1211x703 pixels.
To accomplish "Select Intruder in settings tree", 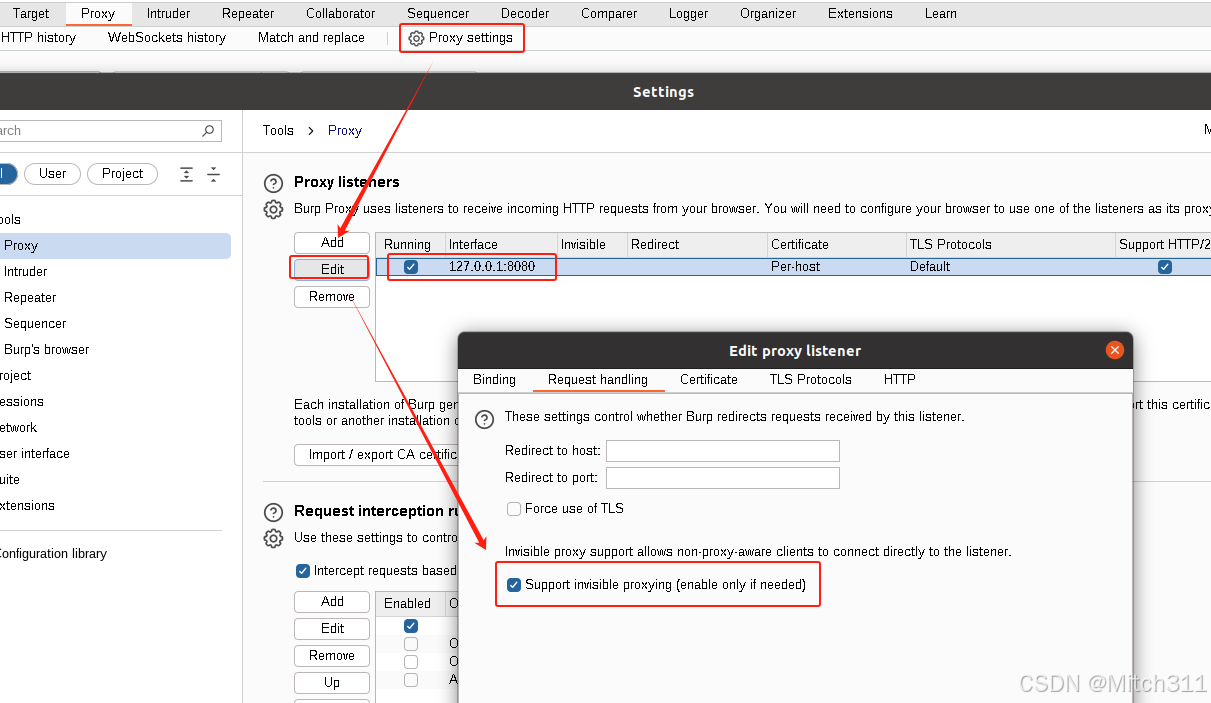I will [x=26, y=272].
